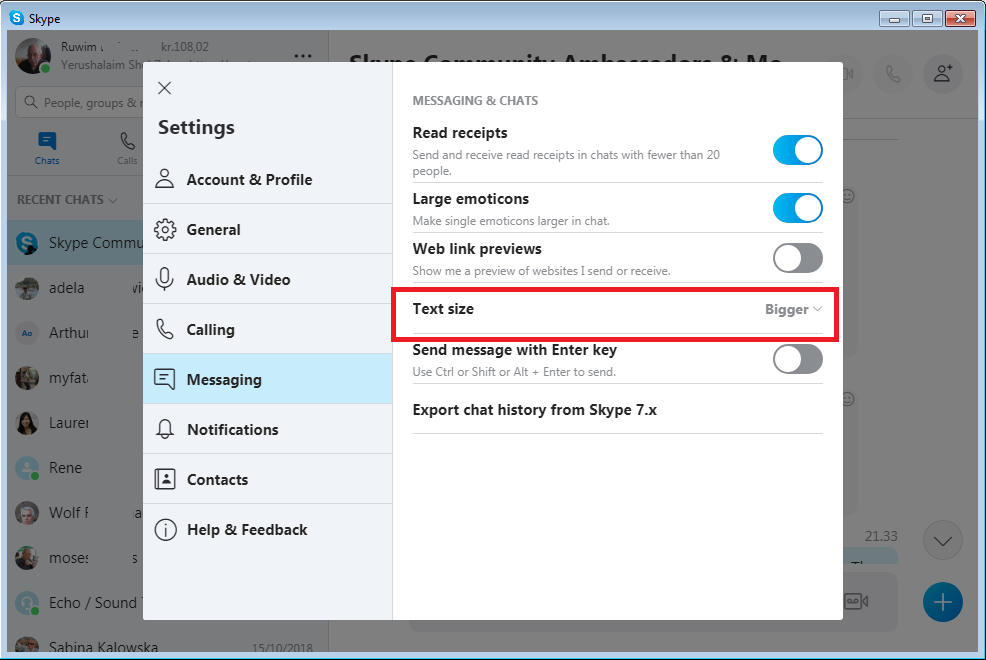Click the Skype logo in title bar

coord(17,18)
